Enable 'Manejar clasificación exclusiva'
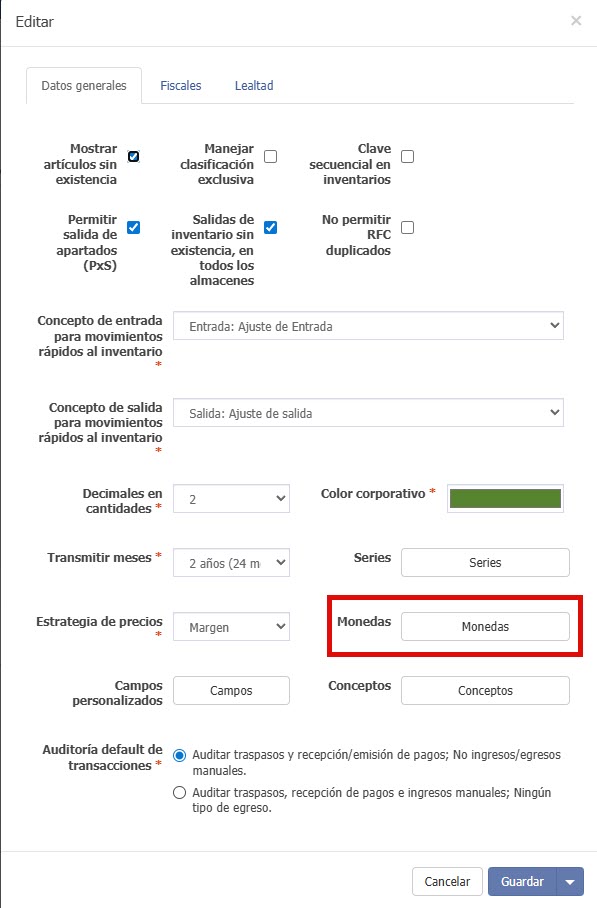Image resolution: width=597 pixels, height=908 pixels. click(270, 156)
